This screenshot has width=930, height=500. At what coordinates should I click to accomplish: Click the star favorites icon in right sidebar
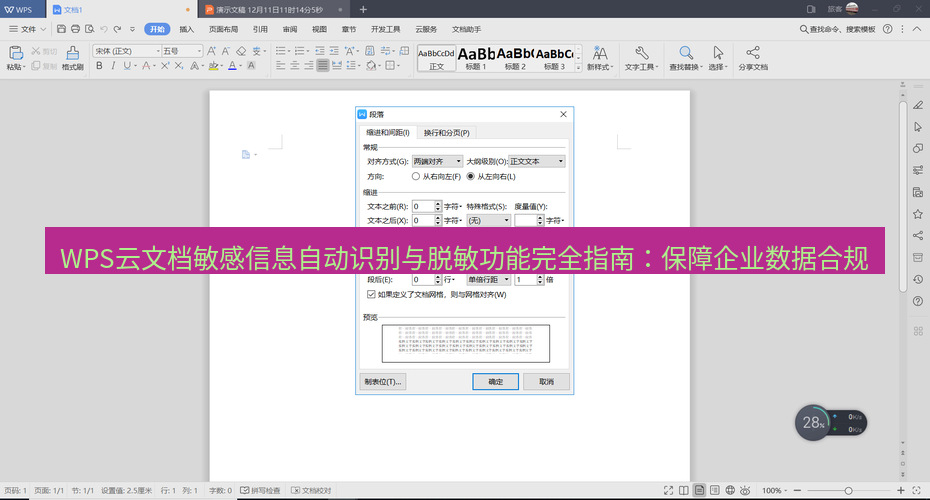coord(918,214)
